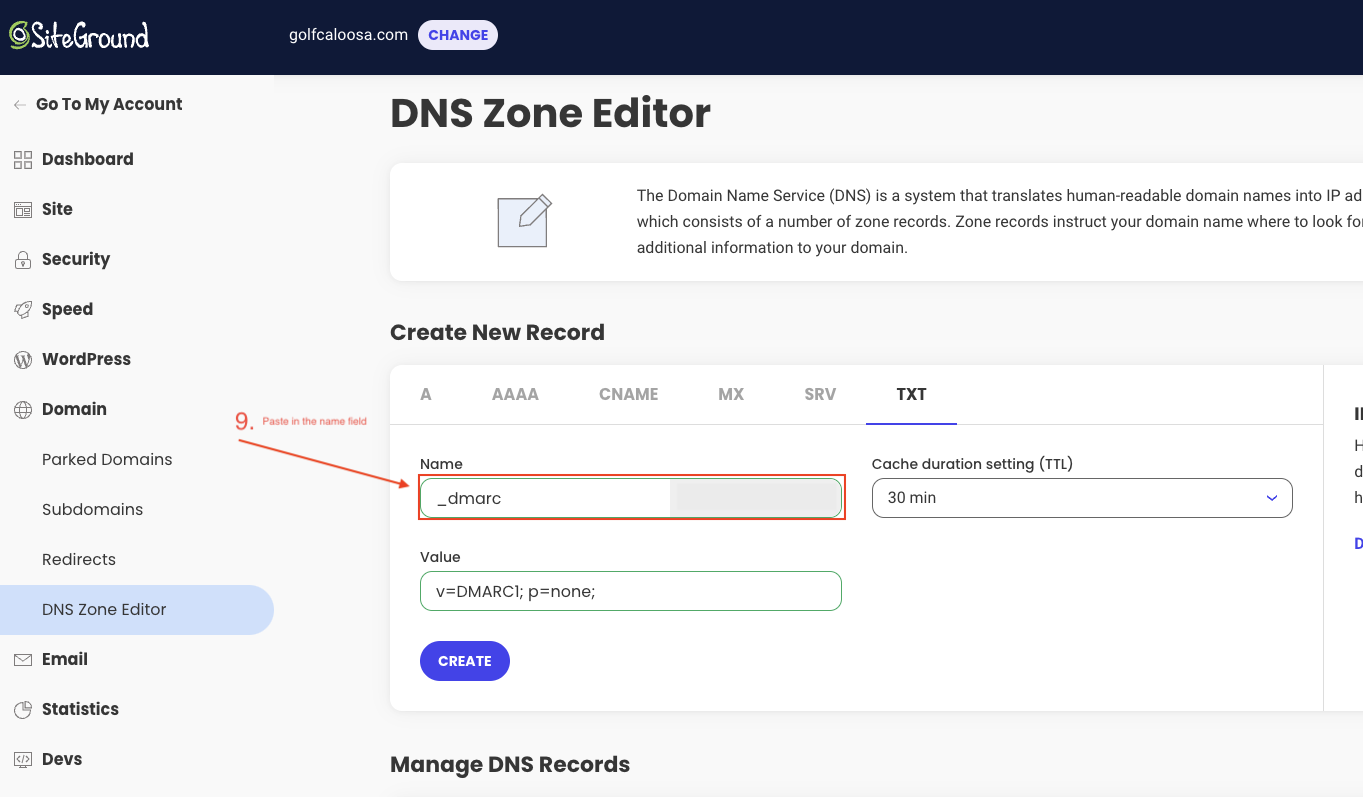Screen dimensions: 1363x797
Task: Open the CNAME record tab
Action: (x=628, y=394)
